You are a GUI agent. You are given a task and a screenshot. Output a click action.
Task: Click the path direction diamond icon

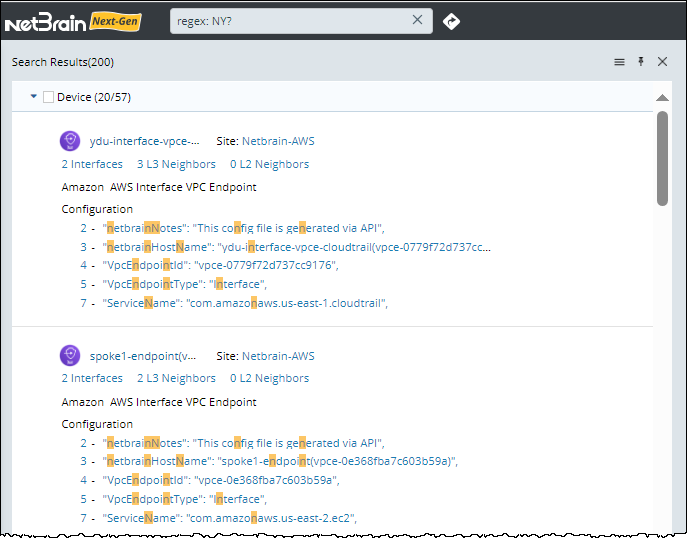click(451, 21)
